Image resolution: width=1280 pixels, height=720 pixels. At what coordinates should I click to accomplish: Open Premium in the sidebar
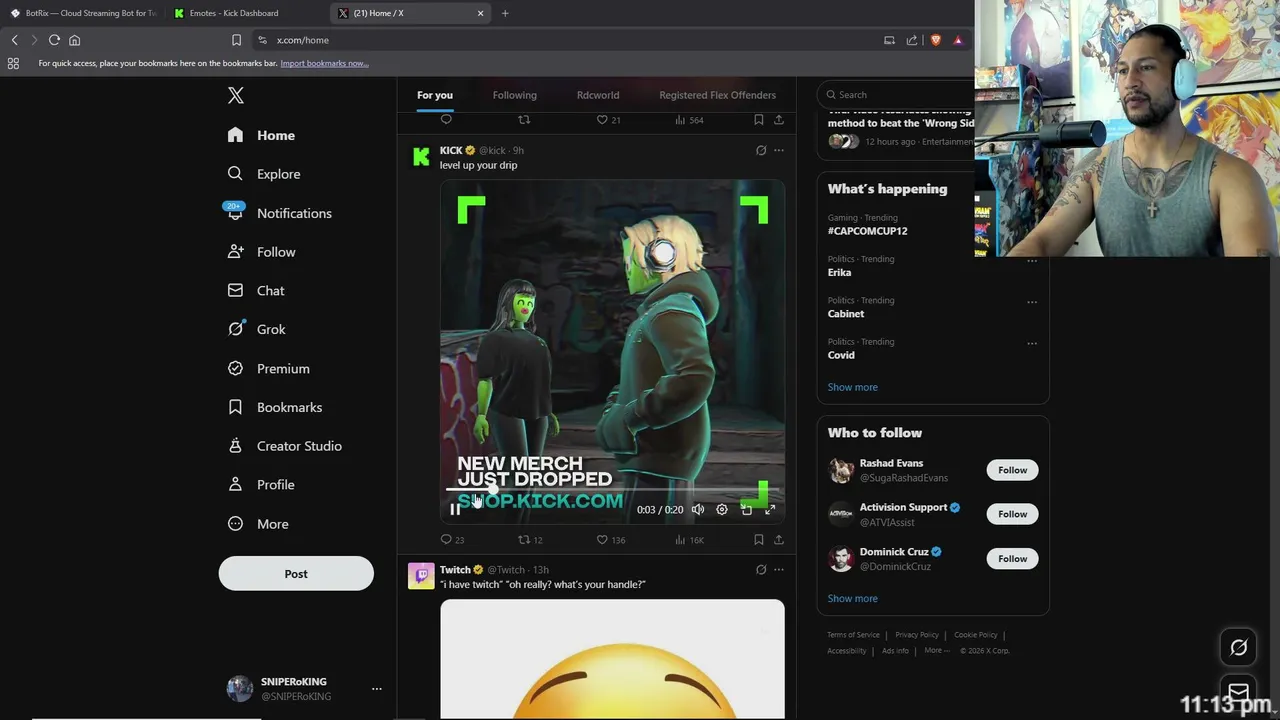[268, 368]
